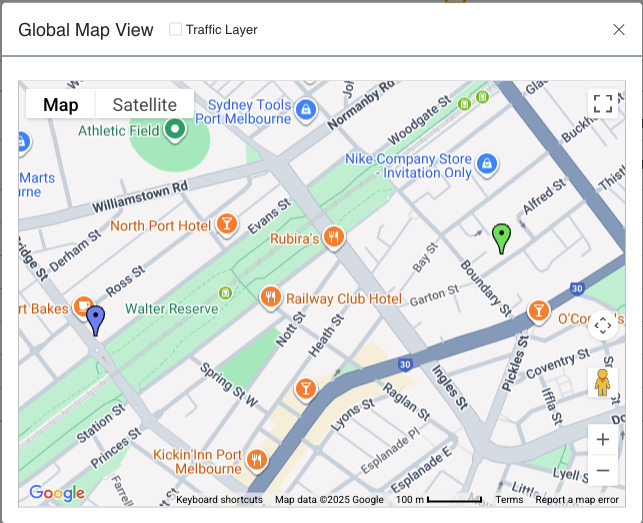The height and width of the screenshot is (523, 643).
Task: Close the Global Map View dialog
Action: 618,30
